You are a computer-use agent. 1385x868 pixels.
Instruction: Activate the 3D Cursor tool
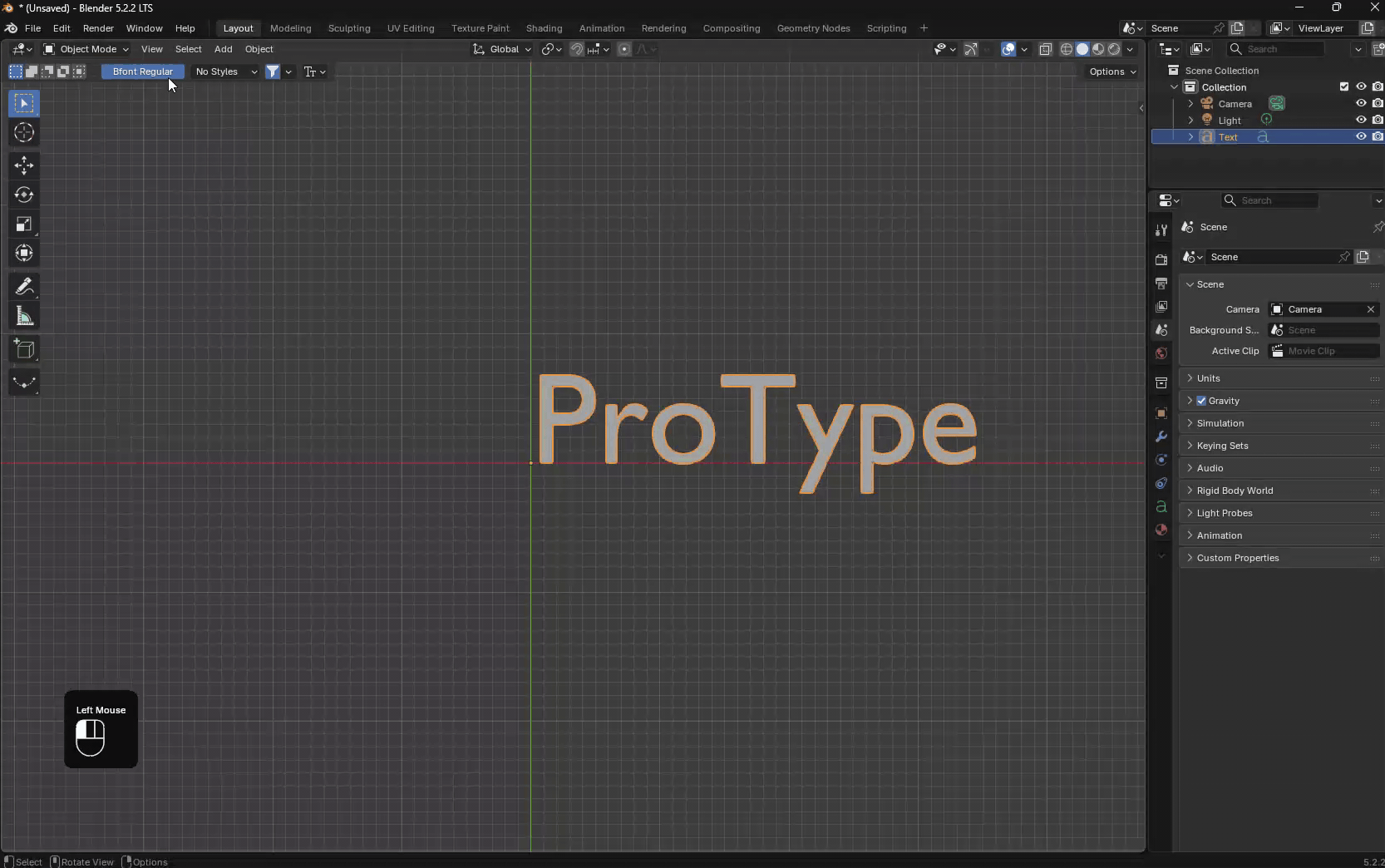tap(24, 132)
